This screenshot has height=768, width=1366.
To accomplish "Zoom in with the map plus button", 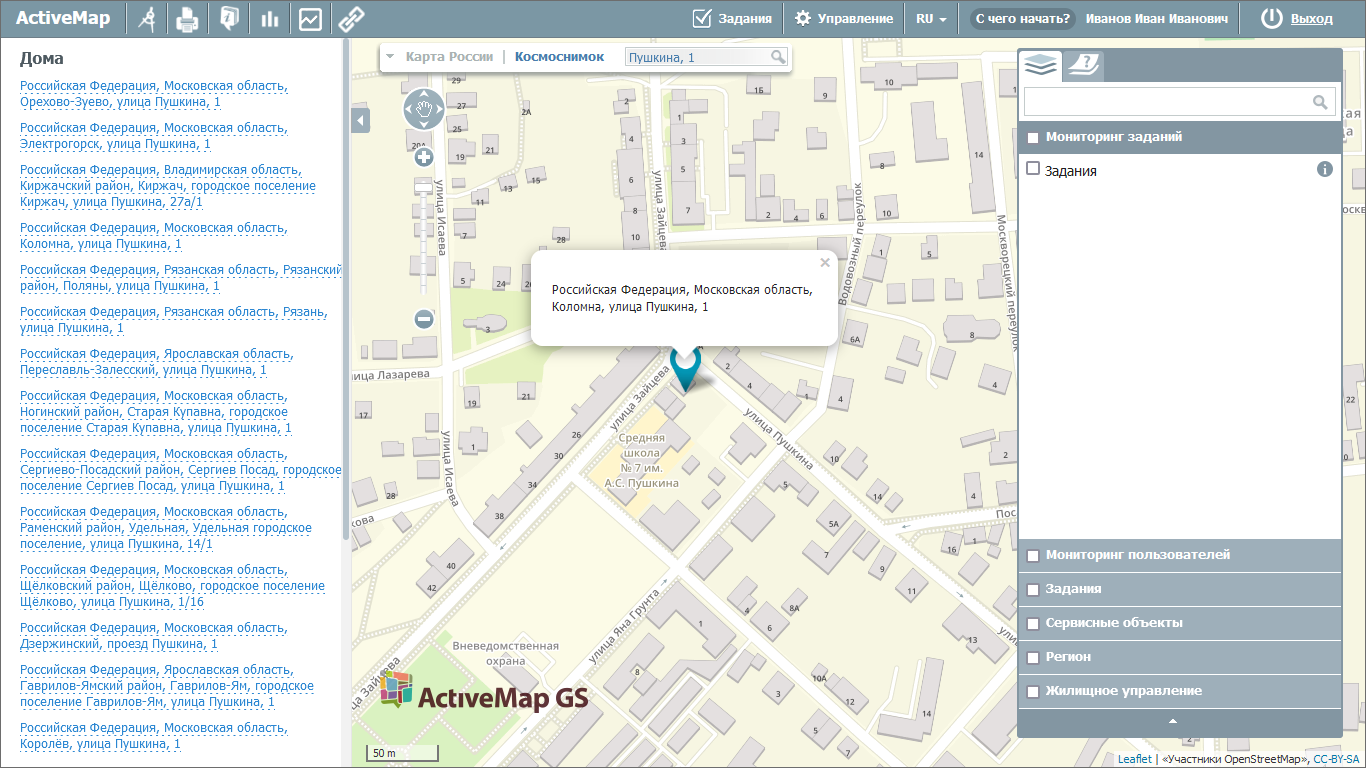I will [424, 157].
